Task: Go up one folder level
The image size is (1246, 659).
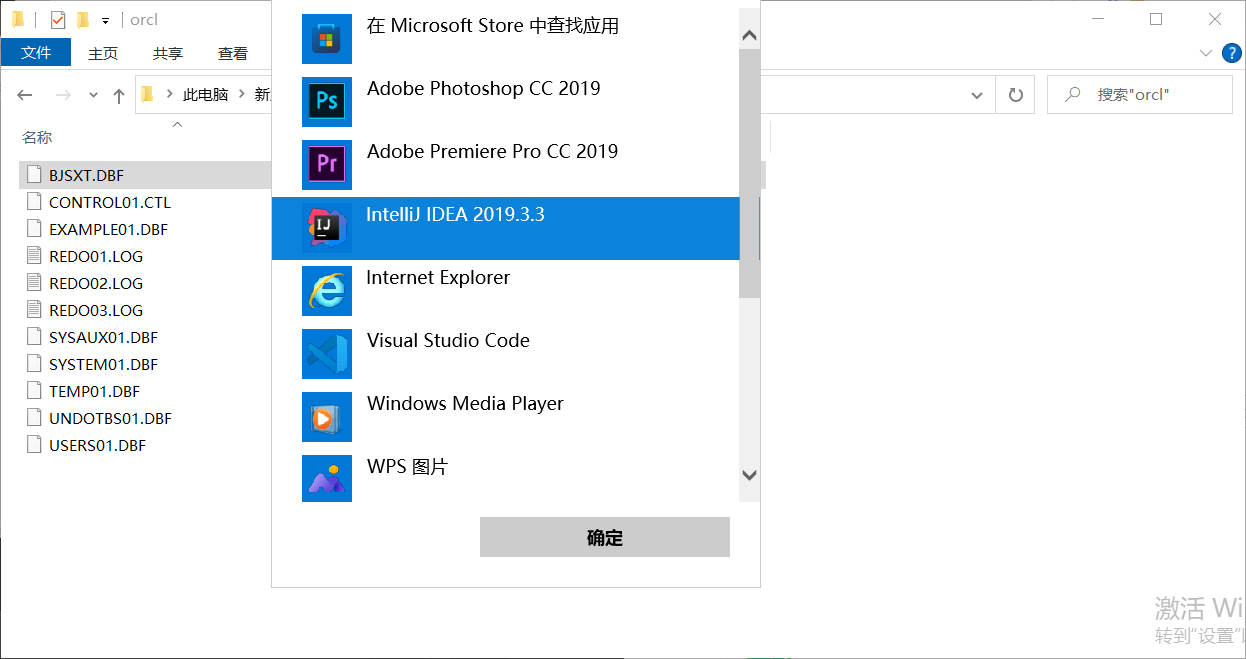Action: point(119,95)
